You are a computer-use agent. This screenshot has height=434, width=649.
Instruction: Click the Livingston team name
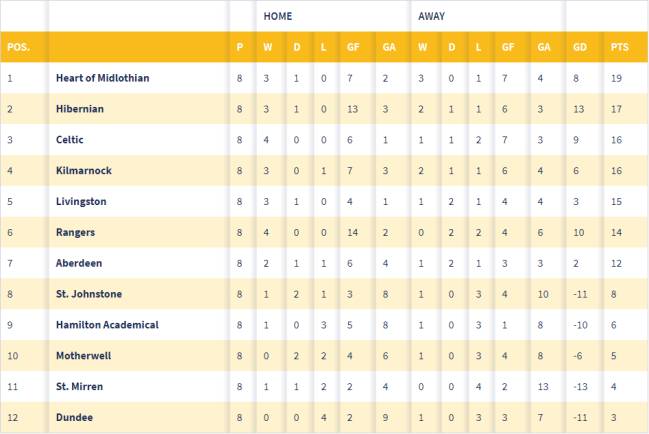click(x=81, y=201)
